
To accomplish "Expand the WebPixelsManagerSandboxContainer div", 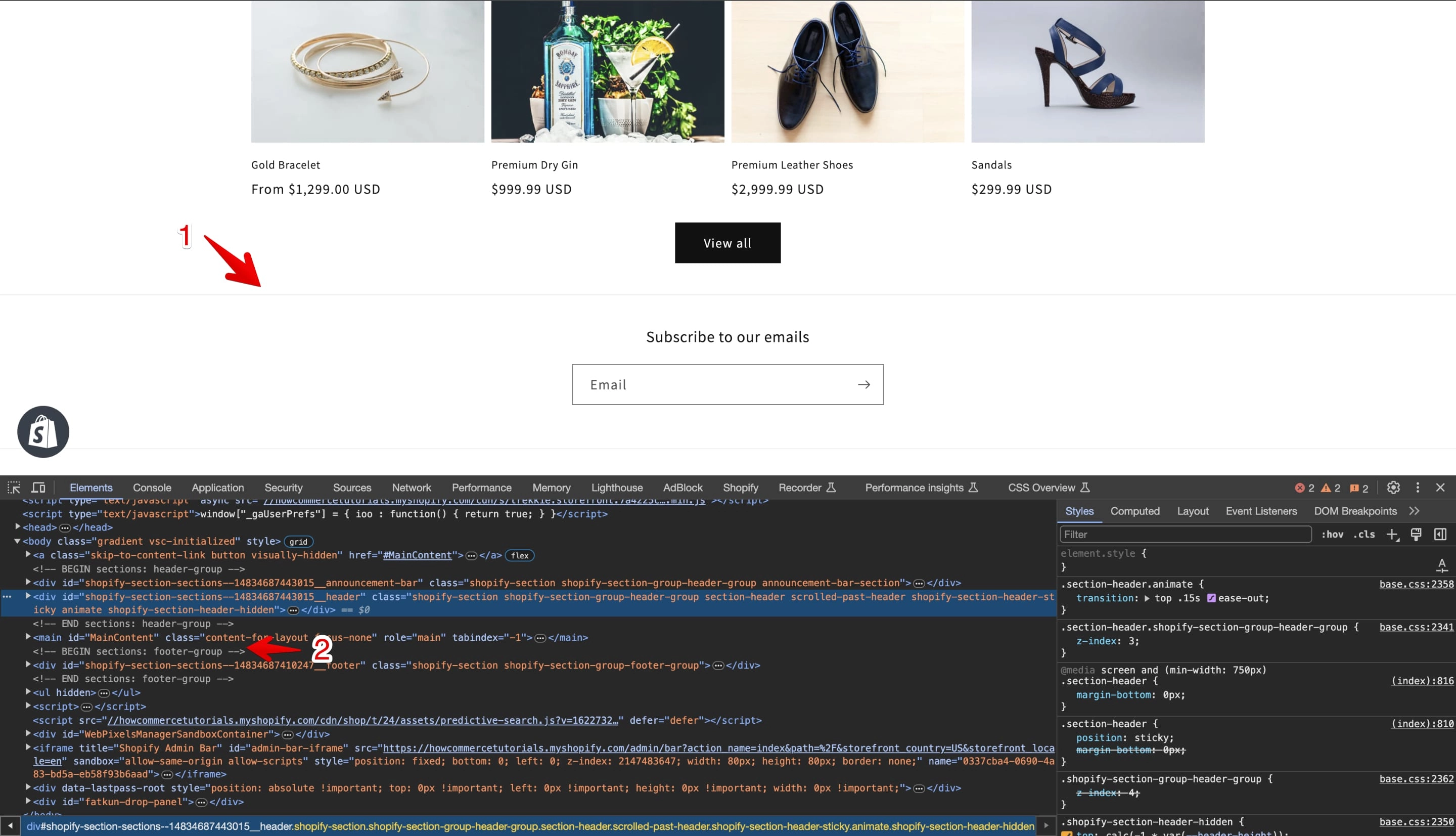I will point(28,733).
